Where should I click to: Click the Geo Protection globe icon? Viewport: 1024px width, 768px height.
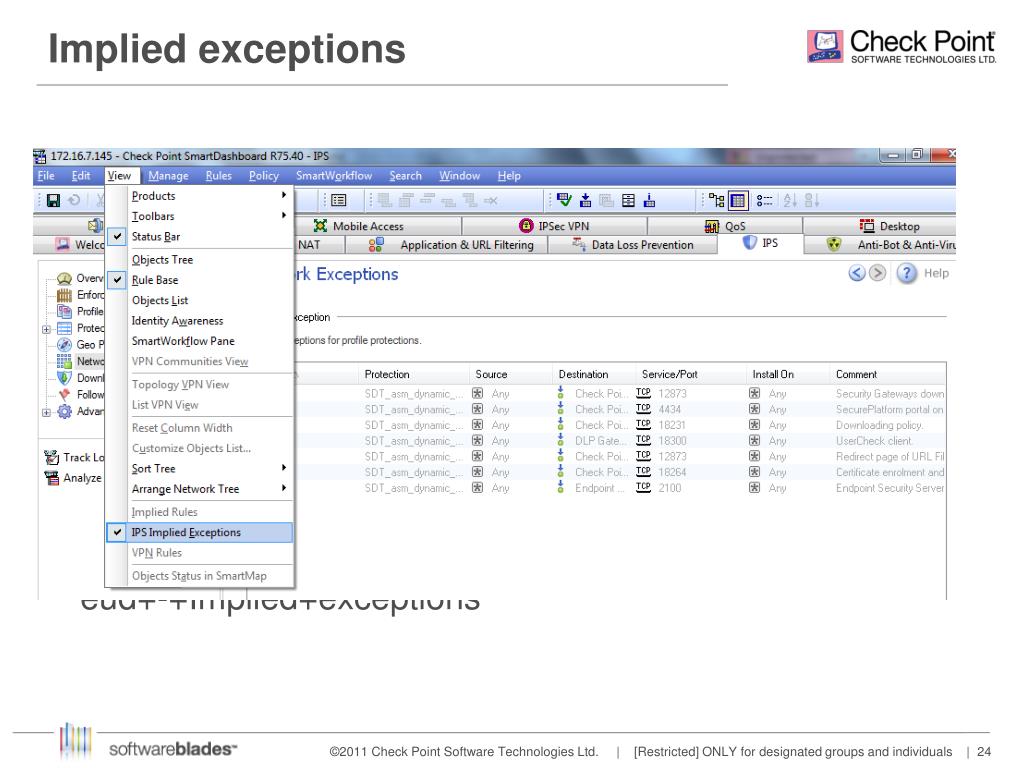(64, 344)
